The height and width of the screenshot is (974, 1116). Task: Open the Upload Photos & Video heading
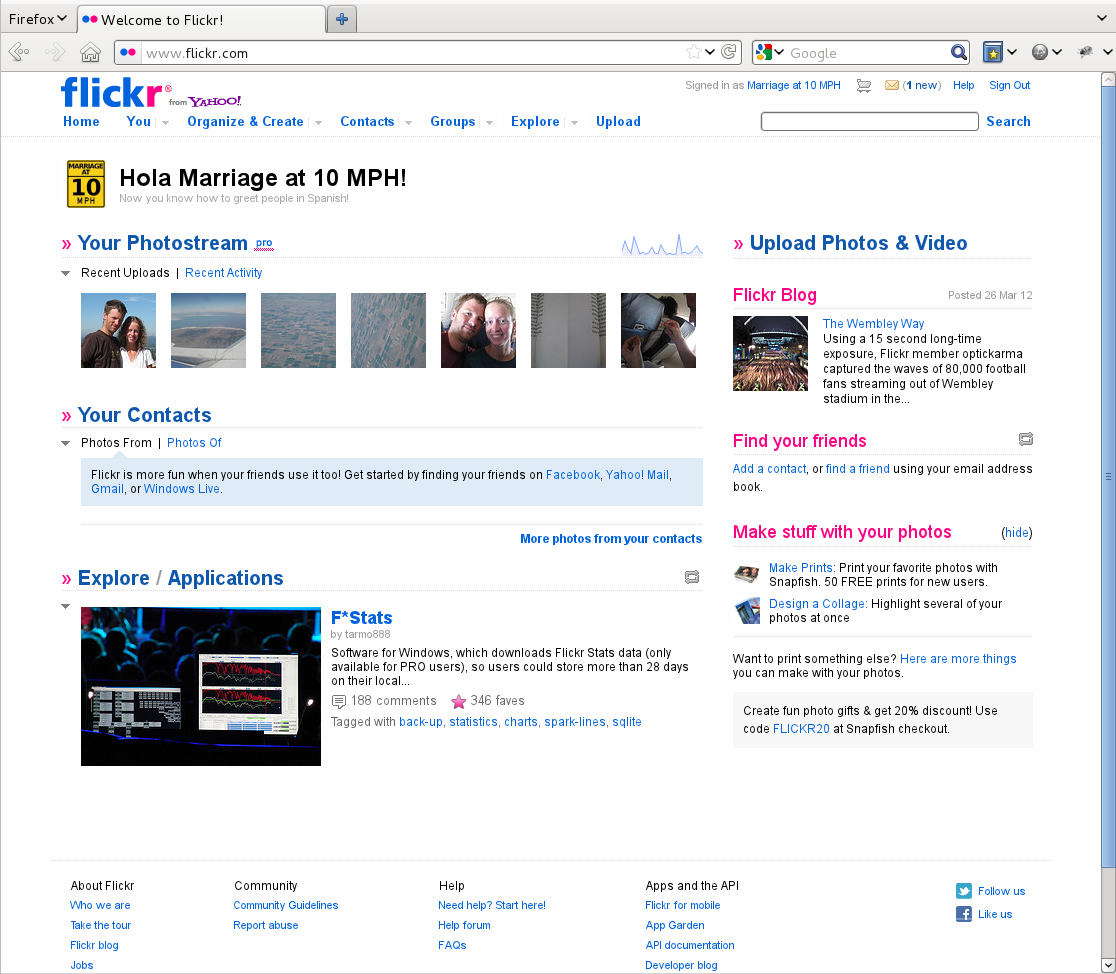pyautogui.click(x=858, y=244)
